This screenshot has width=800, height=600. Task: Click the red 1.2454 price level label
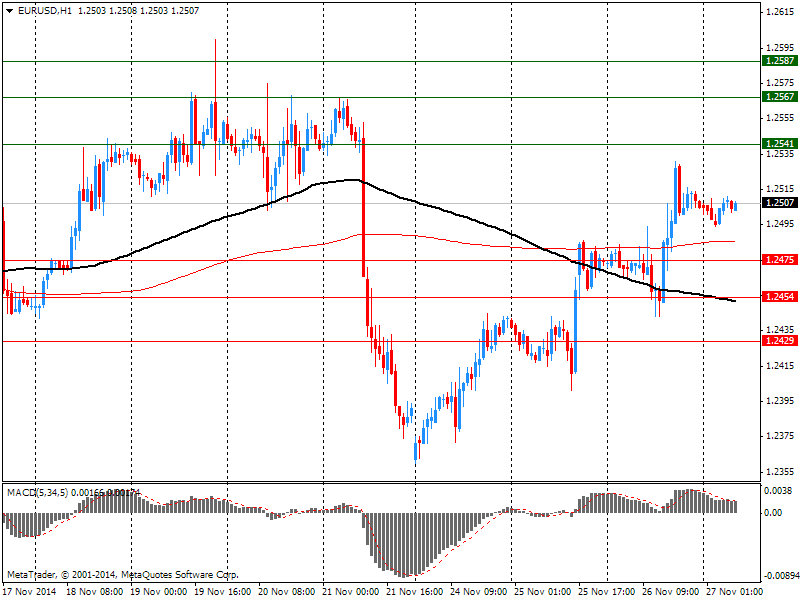coord(779,297)
